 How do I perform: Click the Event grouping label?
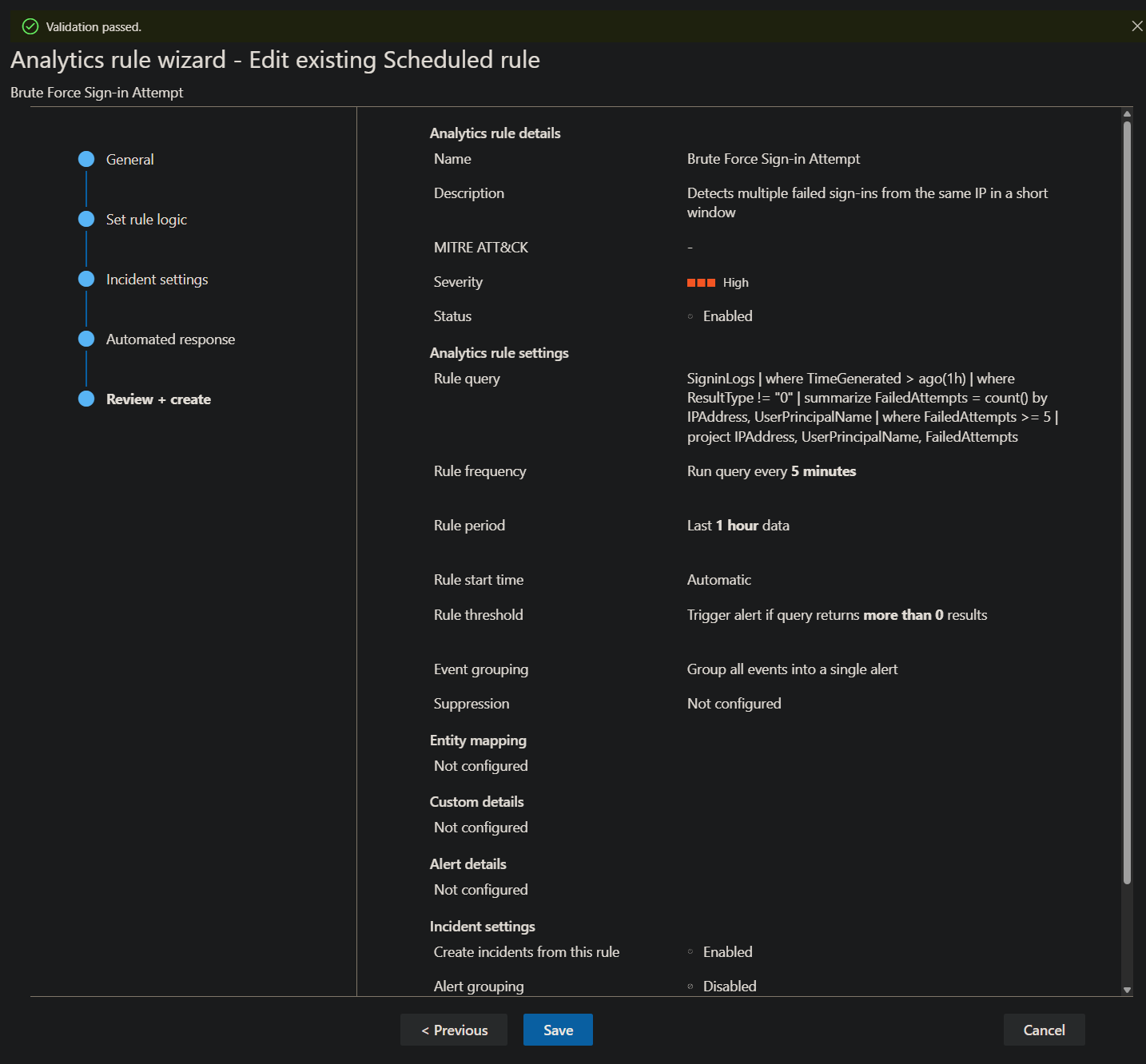481,669
